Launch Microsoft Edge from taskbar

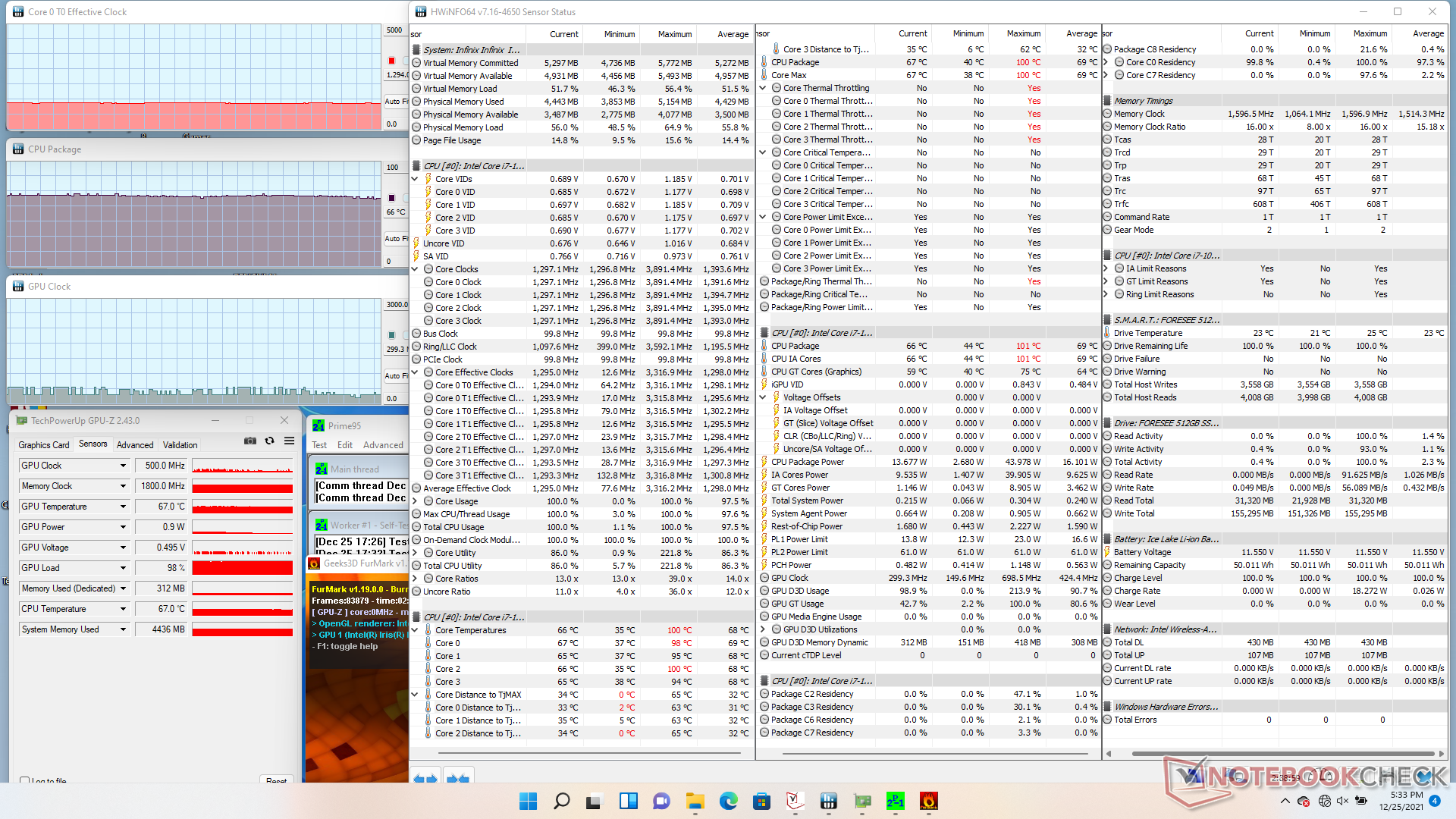click(728, 801)
